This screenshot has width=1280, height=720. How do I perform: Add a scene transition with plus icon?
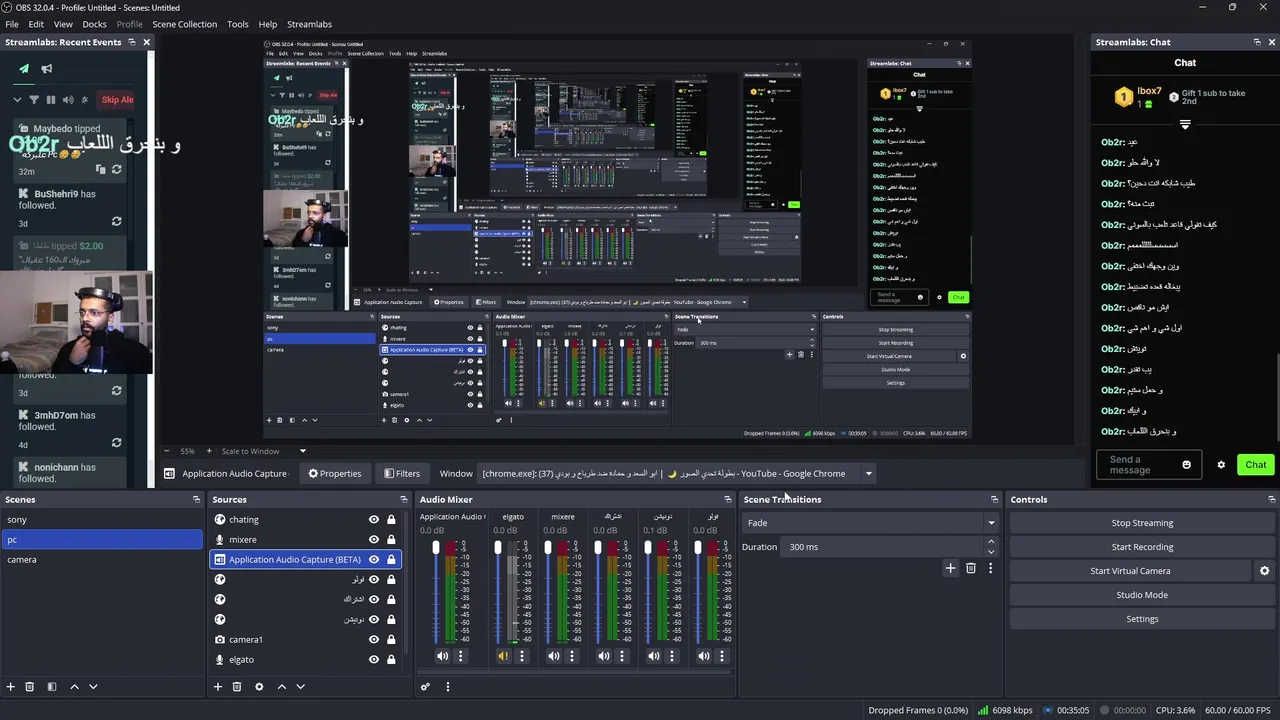tap(950, 568)
